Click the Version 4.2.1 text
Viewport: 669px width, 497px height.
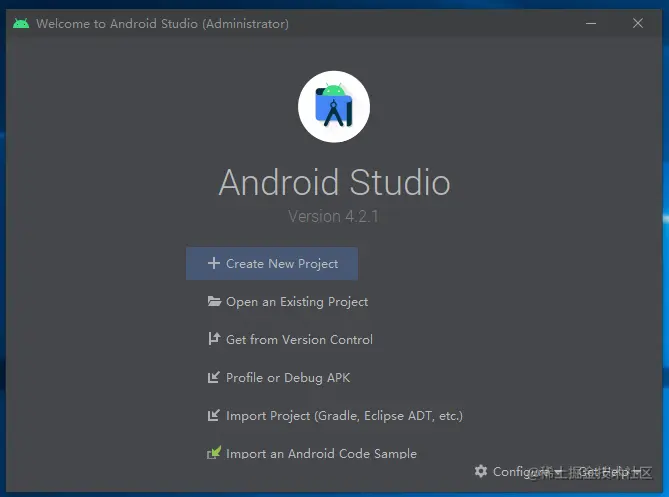click(333, 216)
